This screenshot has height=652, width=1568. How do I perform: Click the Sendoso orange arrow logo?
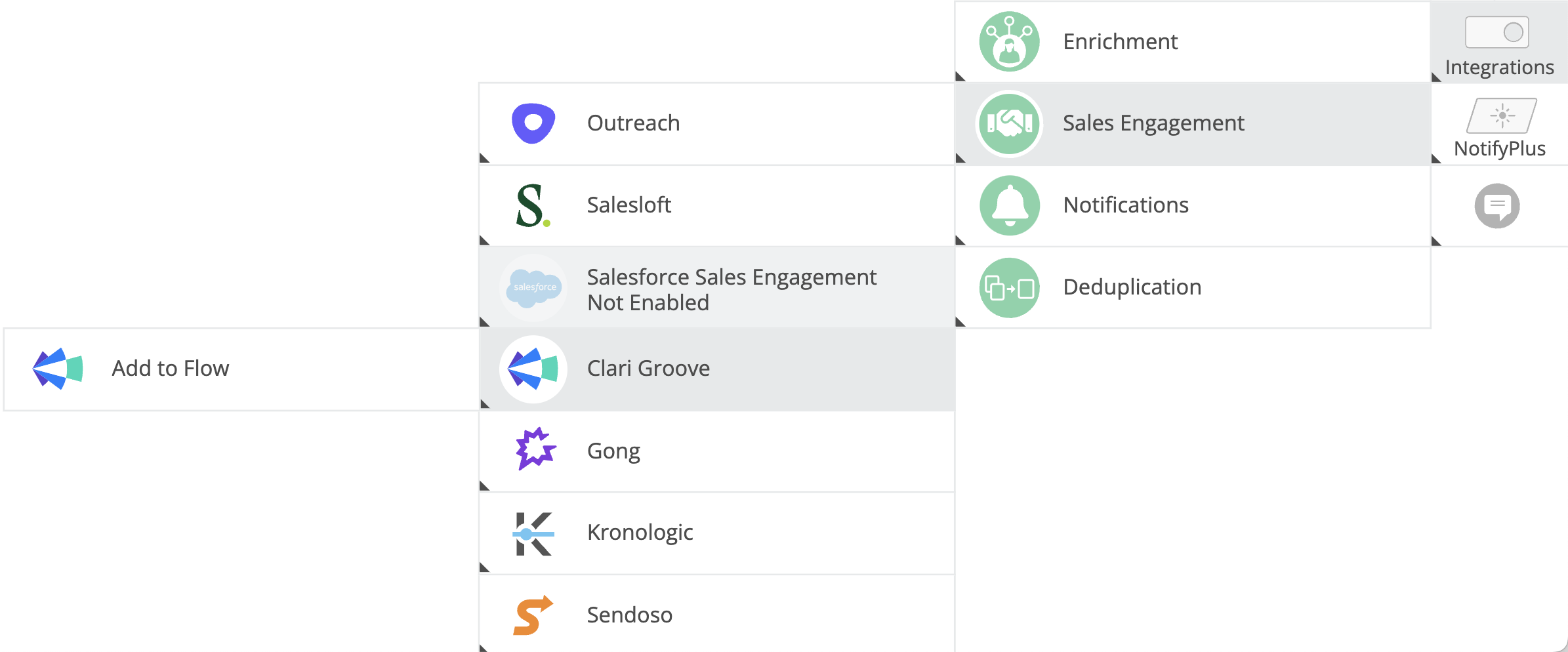533,615
